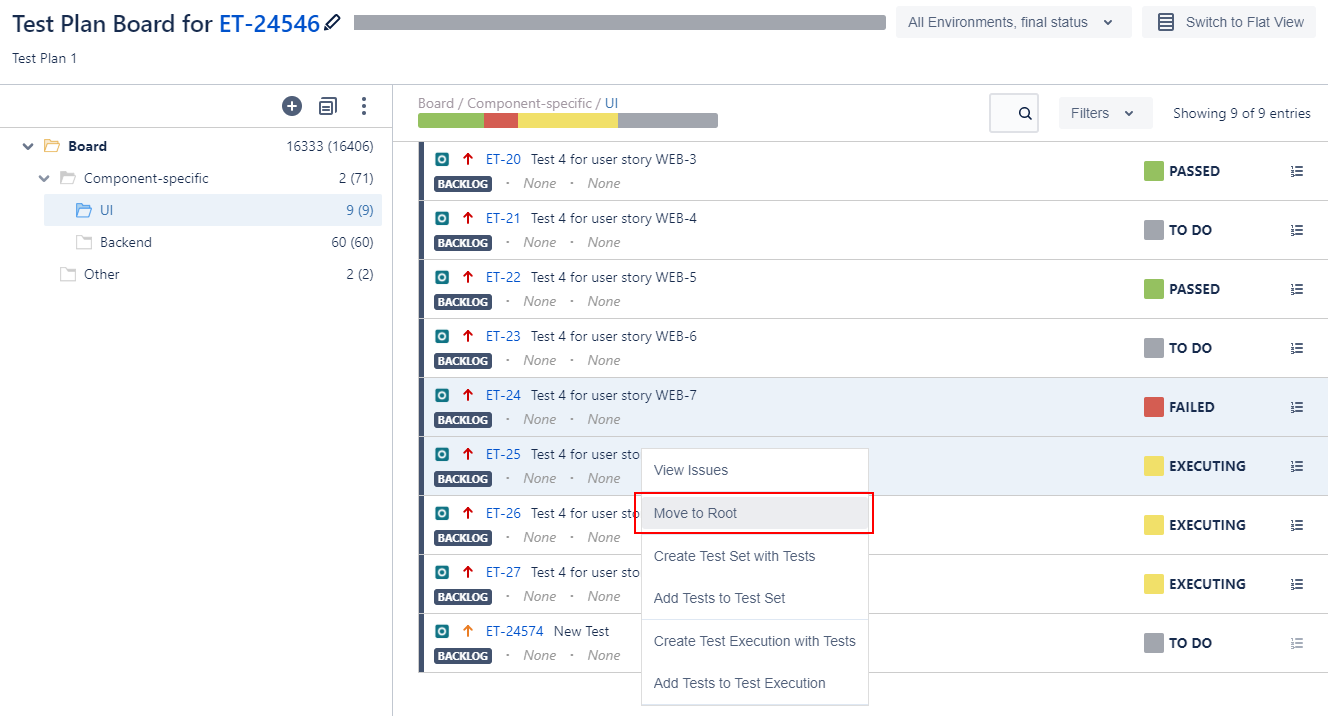Screen dimensions: 1328x716
Task: Open the All Environments, final status dropdown
Action: [1013, 22]
